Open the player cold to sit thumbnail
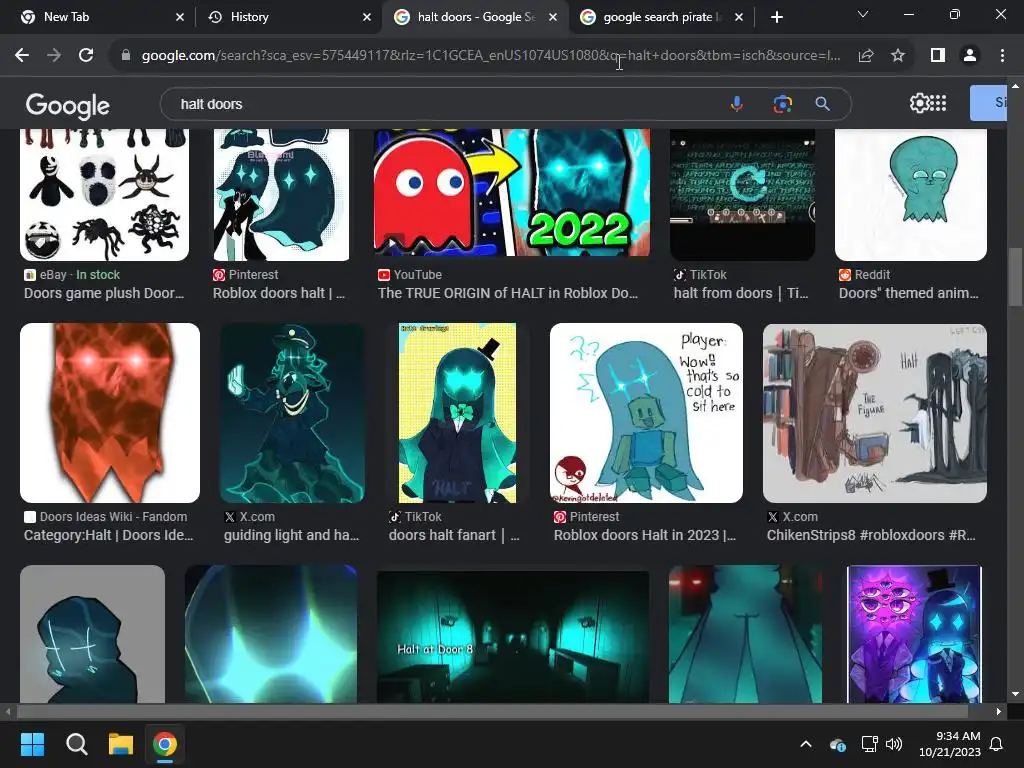This screenshot has width=1024, height=768. click(x=646, y=413)
